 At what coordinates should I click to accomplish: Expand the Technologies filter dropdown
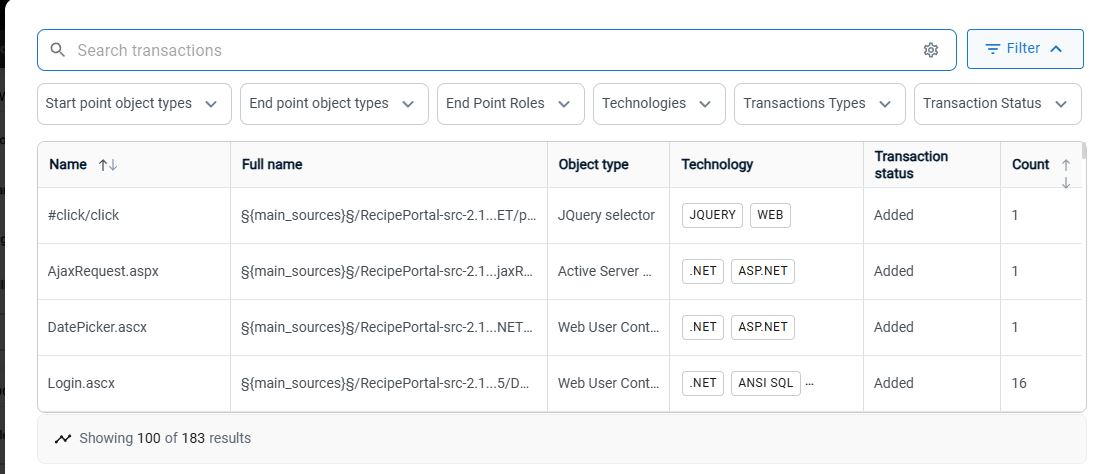tap(659, 104)
